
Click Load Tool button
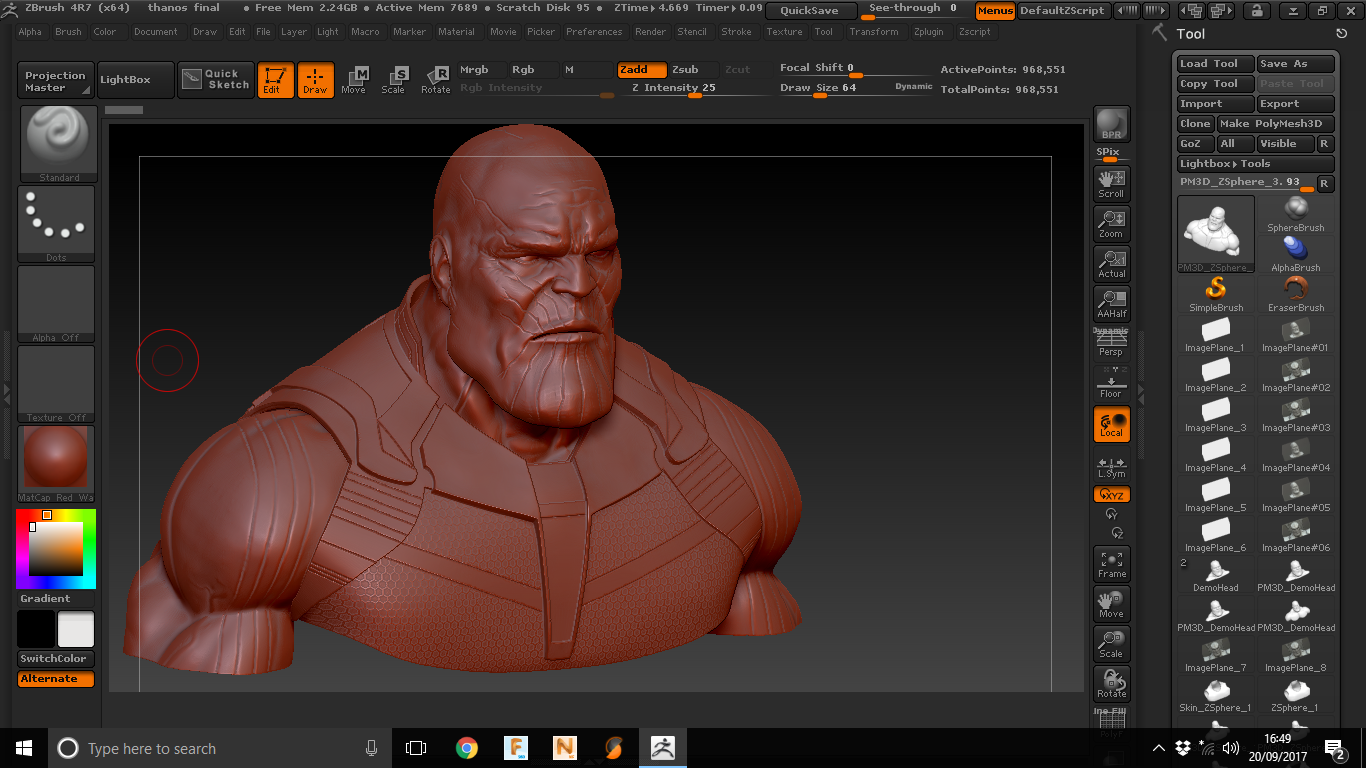point(1216,64)
